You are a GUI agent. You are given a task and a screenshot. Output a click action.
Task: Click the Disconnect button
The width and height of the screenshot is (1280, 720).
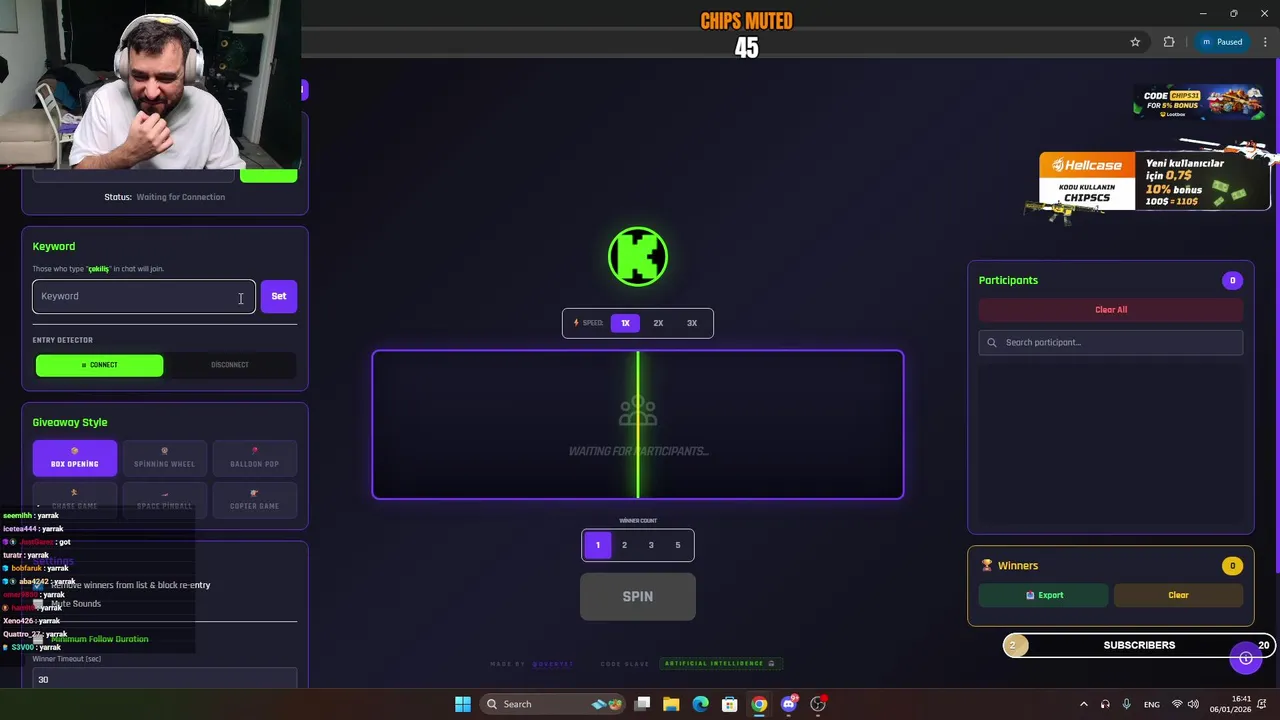coord(230,365)
